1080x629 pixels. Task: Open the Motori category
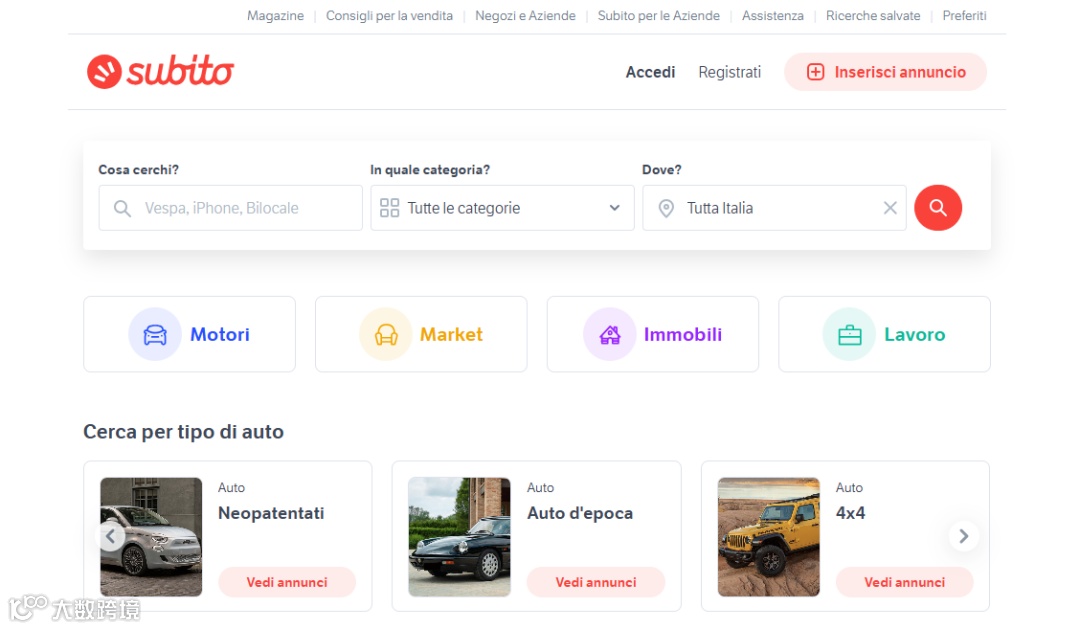click(x=189, y=334)
